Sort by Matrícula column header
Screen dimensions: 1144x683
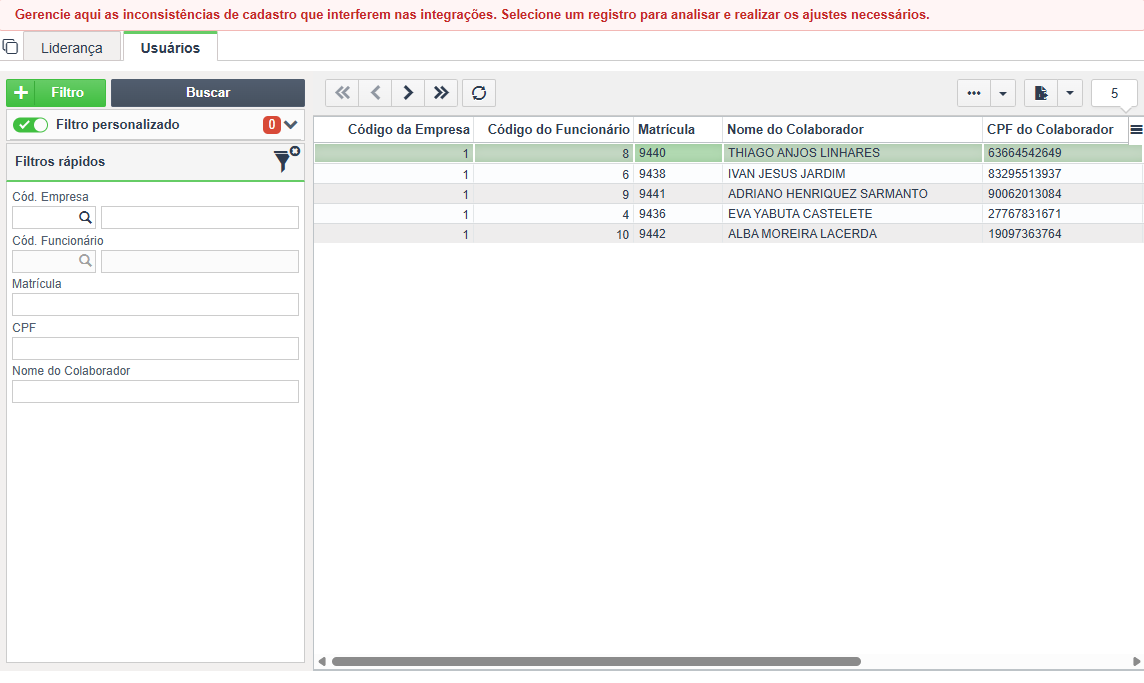pyautogui.click(x=678, y=130)
